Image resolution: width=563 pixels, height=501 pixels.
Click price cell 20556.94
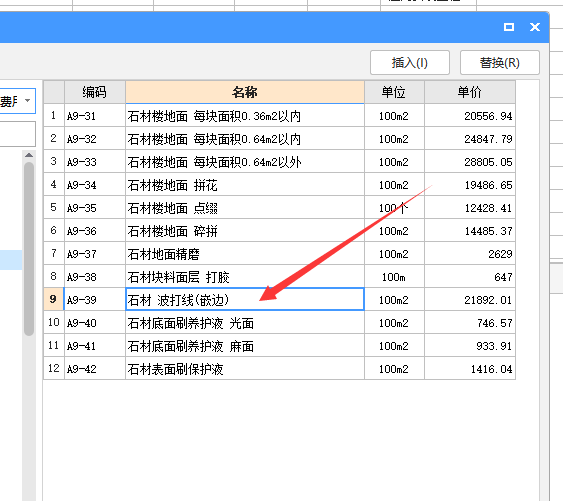(470, 116)
